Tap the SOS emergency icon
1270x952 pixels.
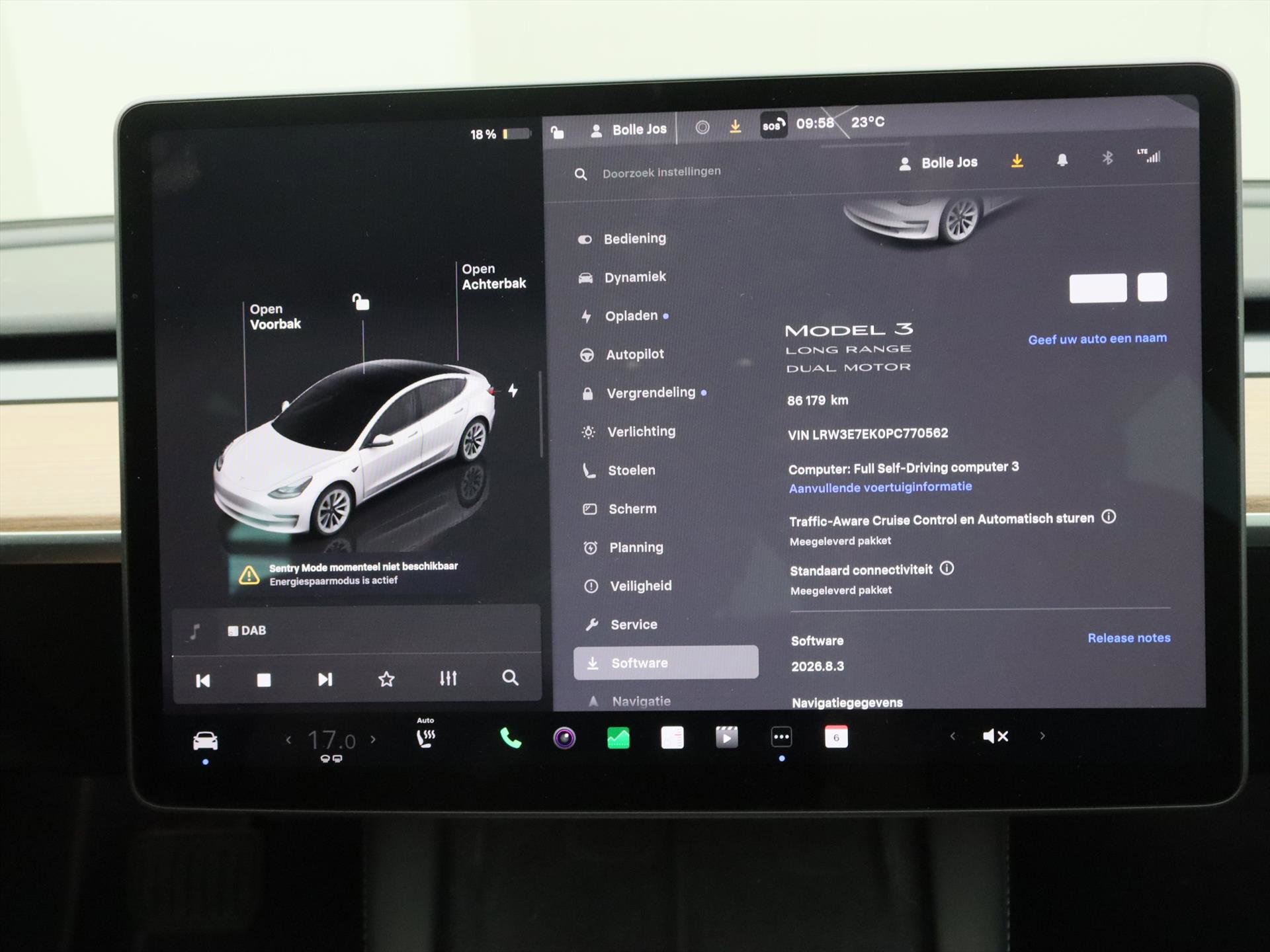(773, 125)
